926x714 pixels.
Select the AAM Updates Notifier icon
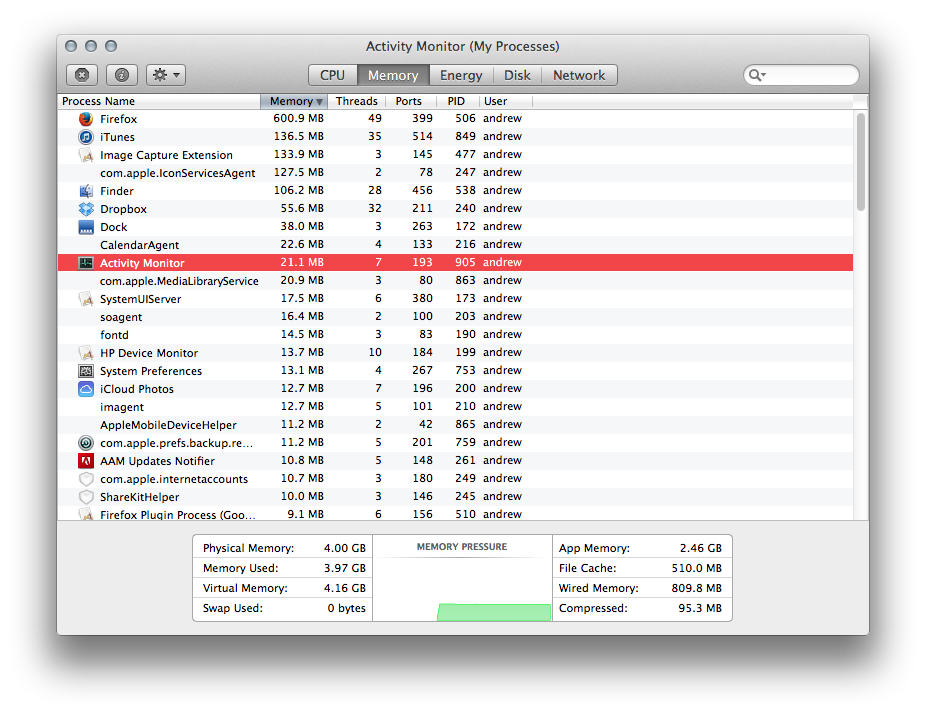pyautogui.click(x=85, y=461)
